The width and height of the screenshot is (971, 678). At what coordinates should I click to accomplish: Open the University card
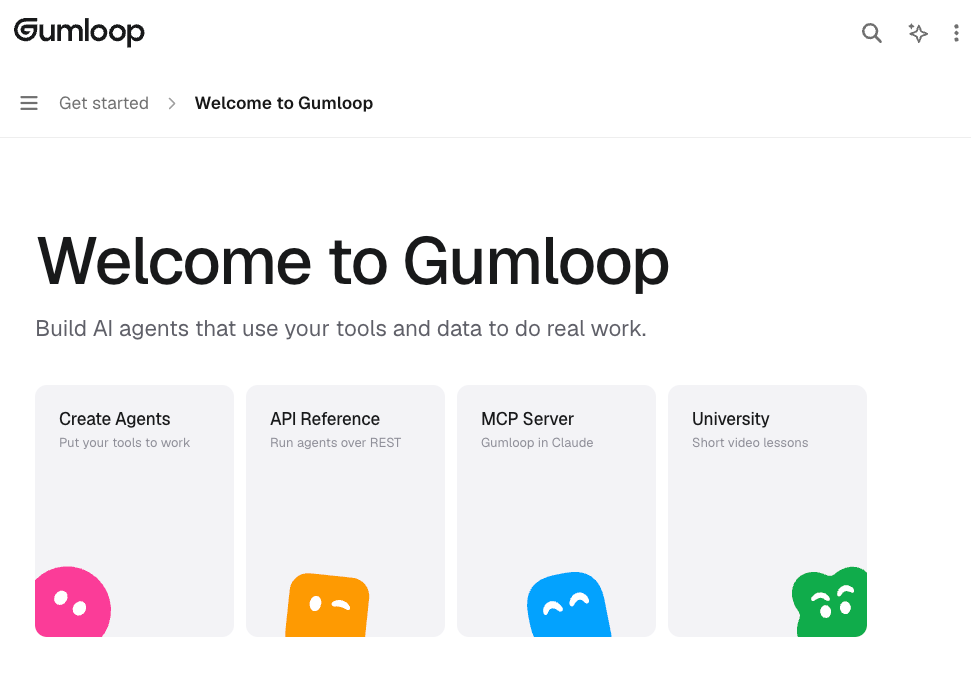[x=767, y=511]
